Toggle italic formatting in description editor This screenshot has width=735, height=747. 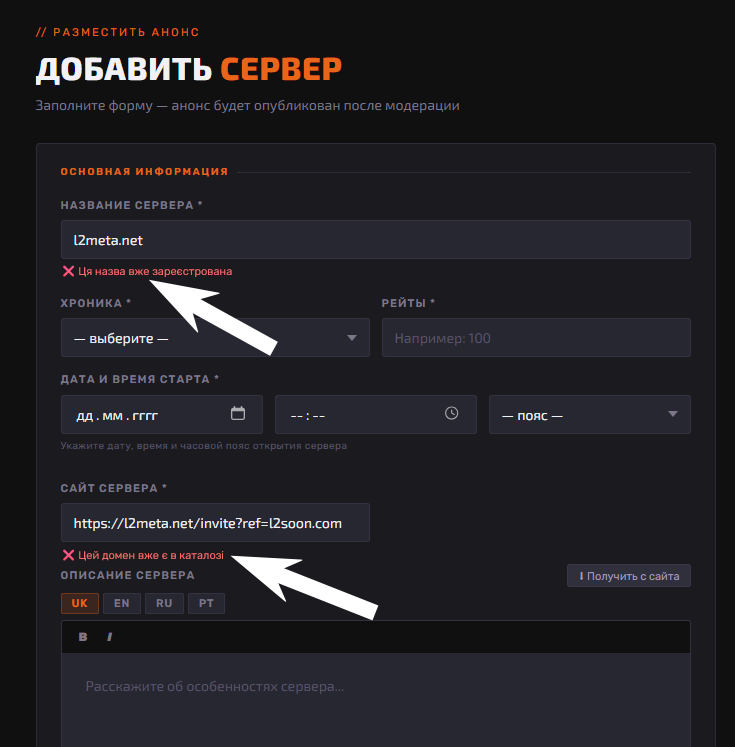110,637
